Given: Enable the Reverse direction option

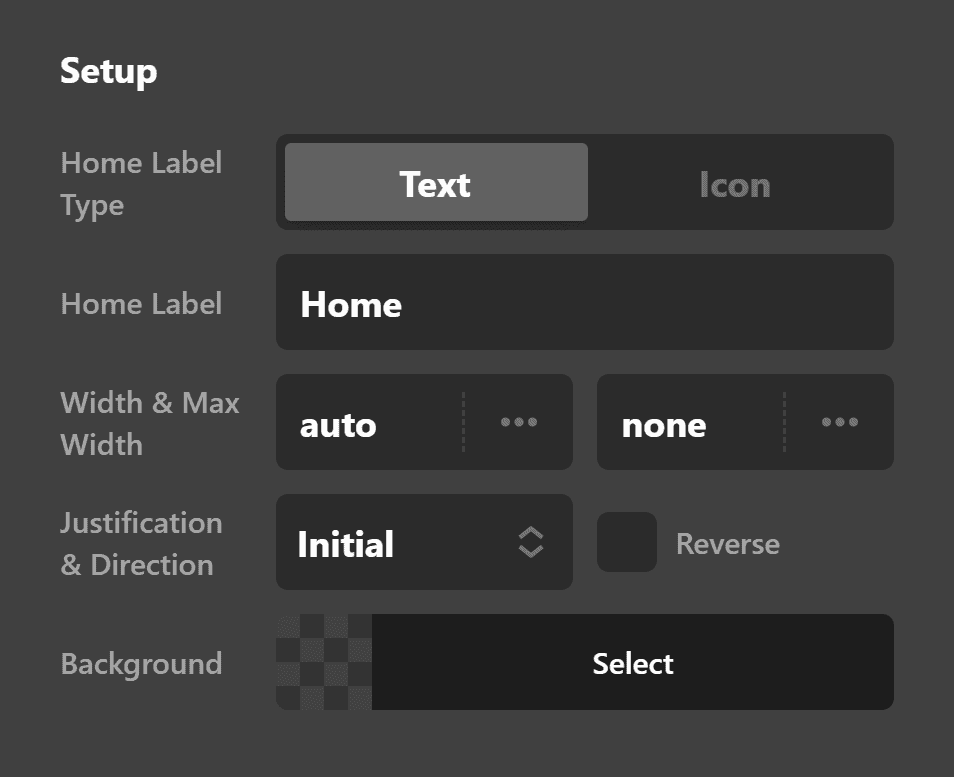Looking at the screenshot, I should point(626,542).
